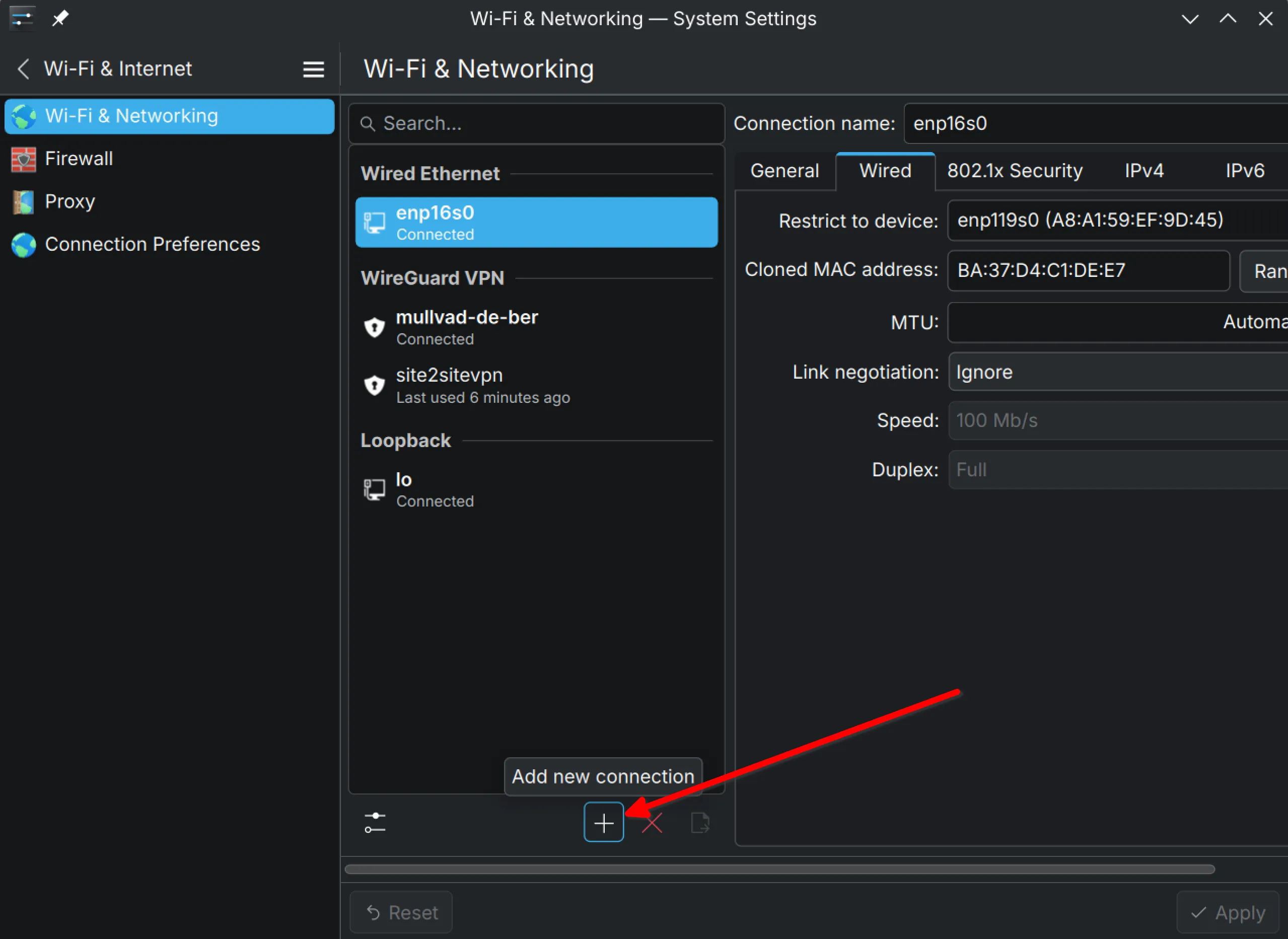
Task: Click the Reset button
Action: coord(401,912)
